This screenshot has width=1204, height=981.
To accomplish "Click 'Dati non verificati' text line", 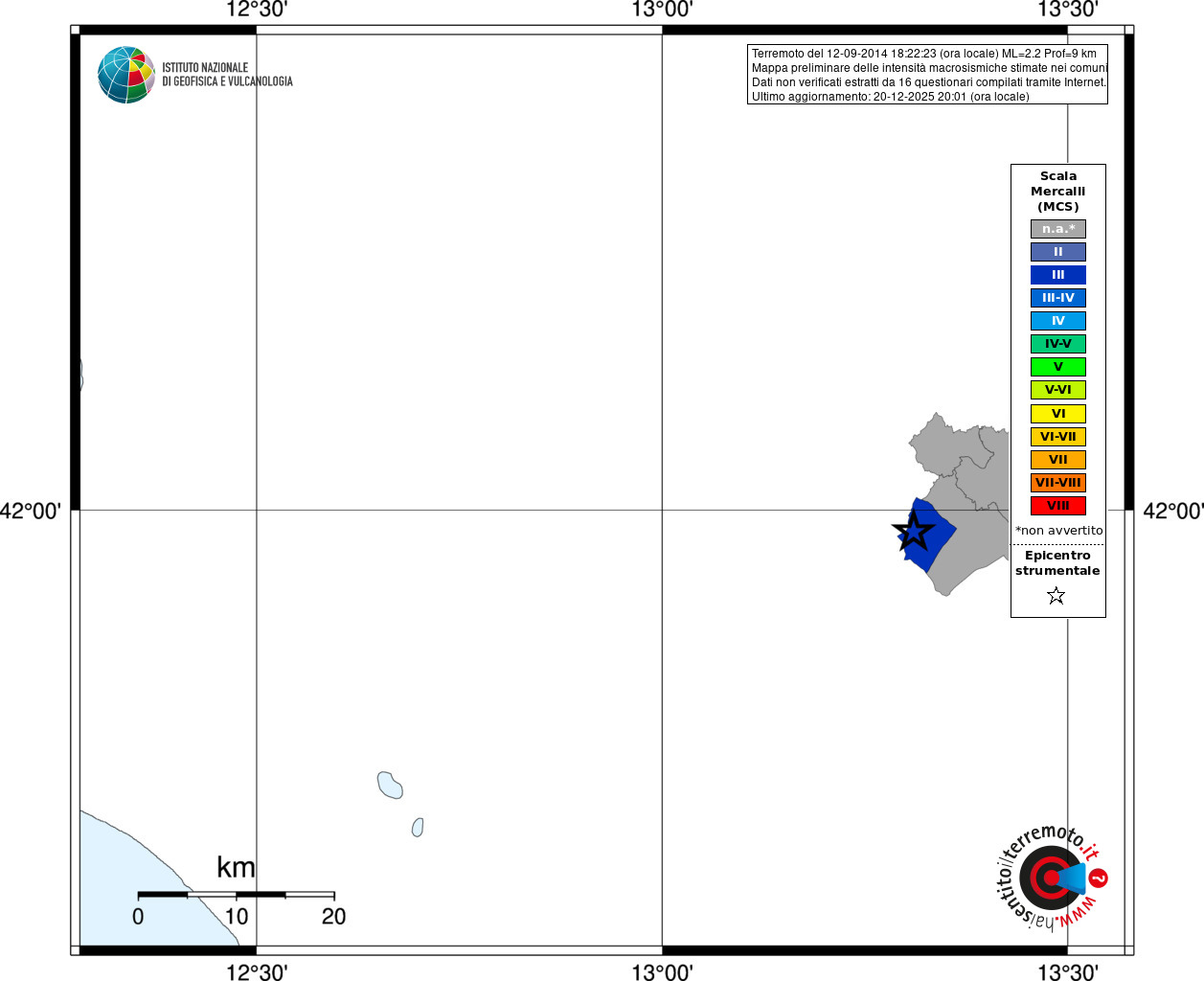I will pyautogui.click(x=929, y=82).
